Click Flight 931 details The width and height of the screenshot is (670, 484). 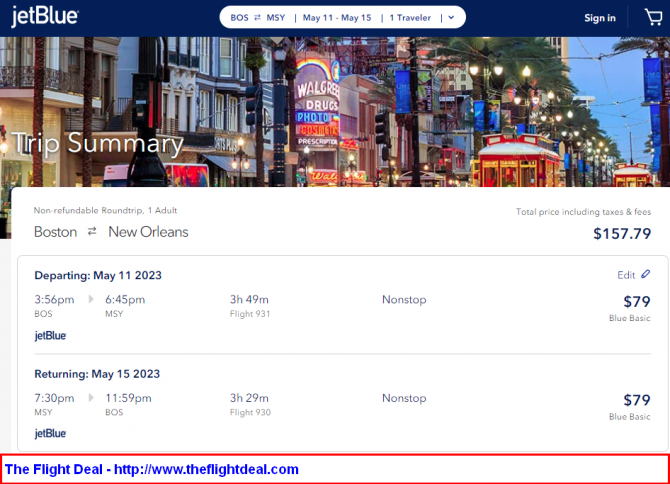pos(248,314)
